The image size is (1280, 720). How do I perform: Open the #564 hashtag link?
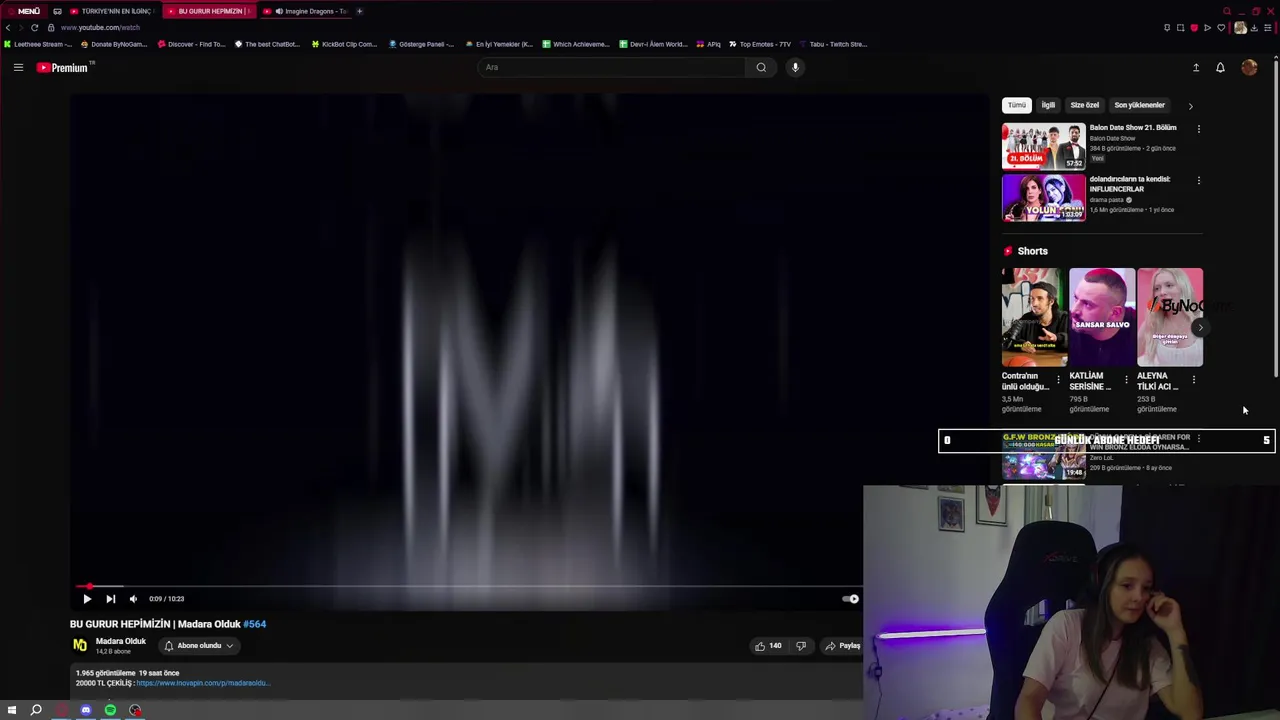(255, 624)
